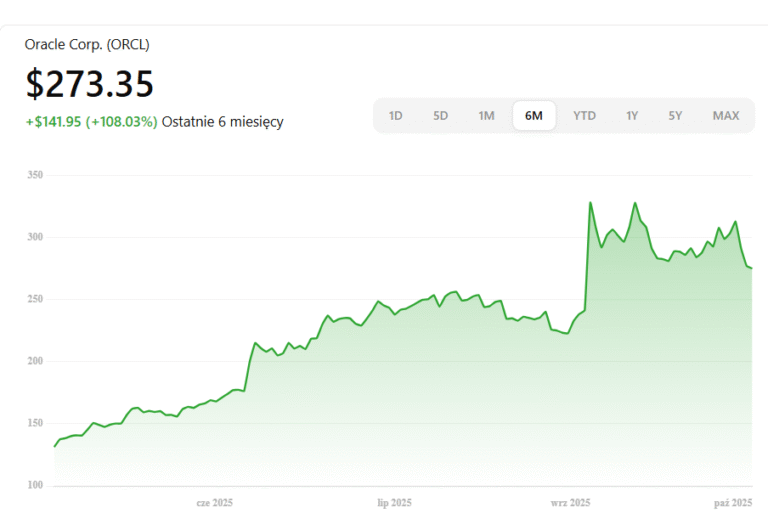
Task: Click the 'Ostatnie 6 miesięcy' label
Action: [x=222, y=122]
